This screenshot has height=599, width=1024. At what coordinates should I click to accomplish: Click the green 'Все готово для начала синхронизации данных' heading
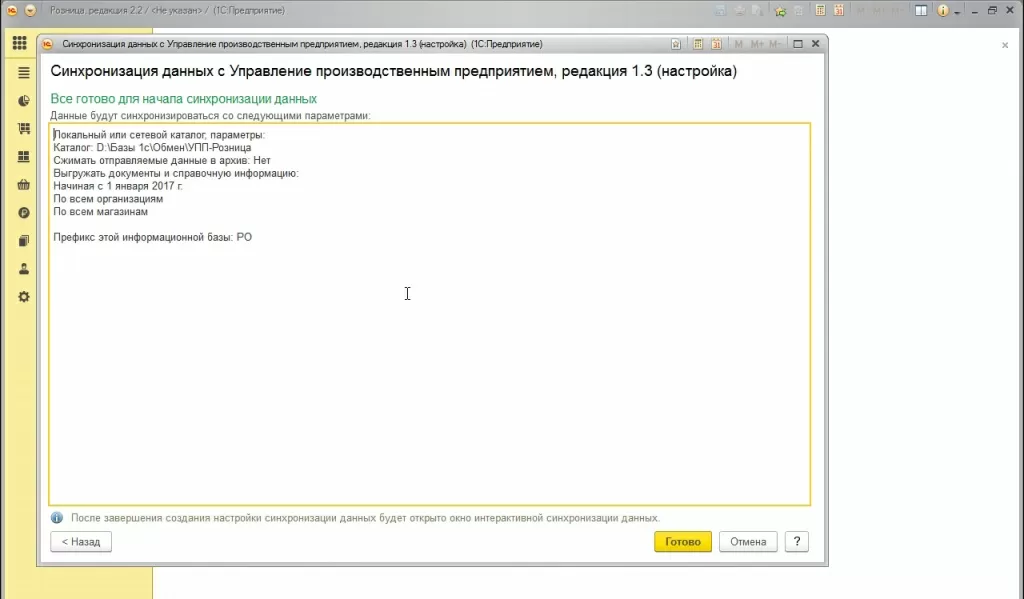[x=184, y=99]
